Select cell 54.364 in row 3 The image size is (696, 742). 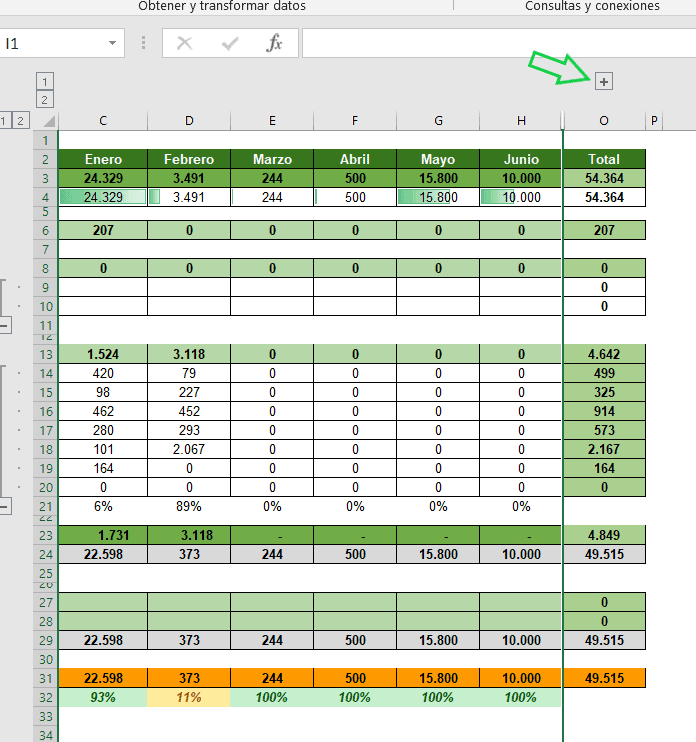click(x=604, y=178)
